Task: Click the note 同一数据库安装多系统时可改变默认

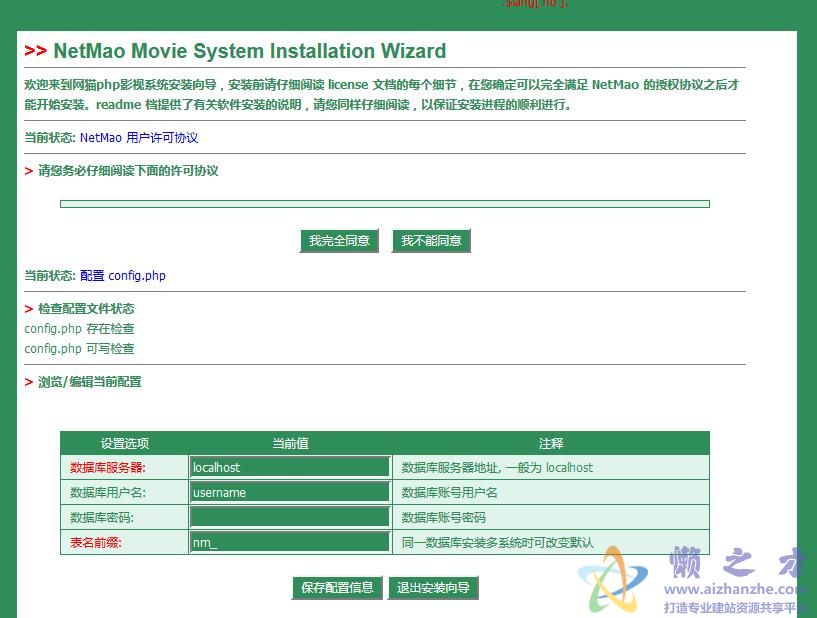Action: tap(498, 542)
